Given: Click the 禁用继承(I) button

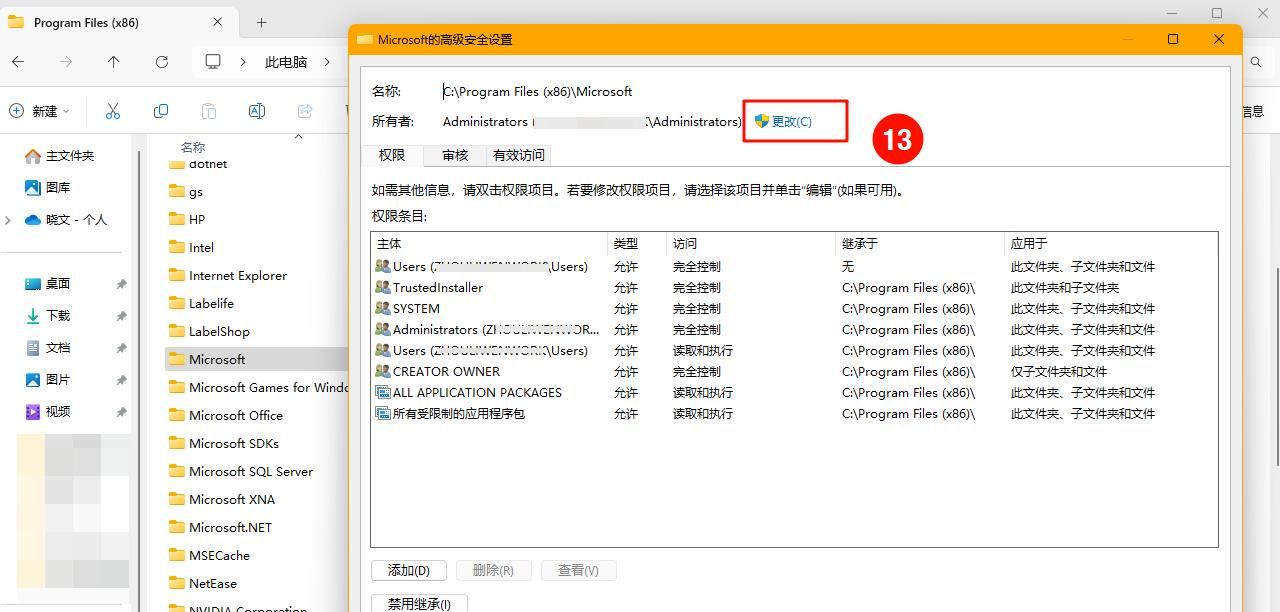Looking at the screenshot, I should tap(418, 603).
